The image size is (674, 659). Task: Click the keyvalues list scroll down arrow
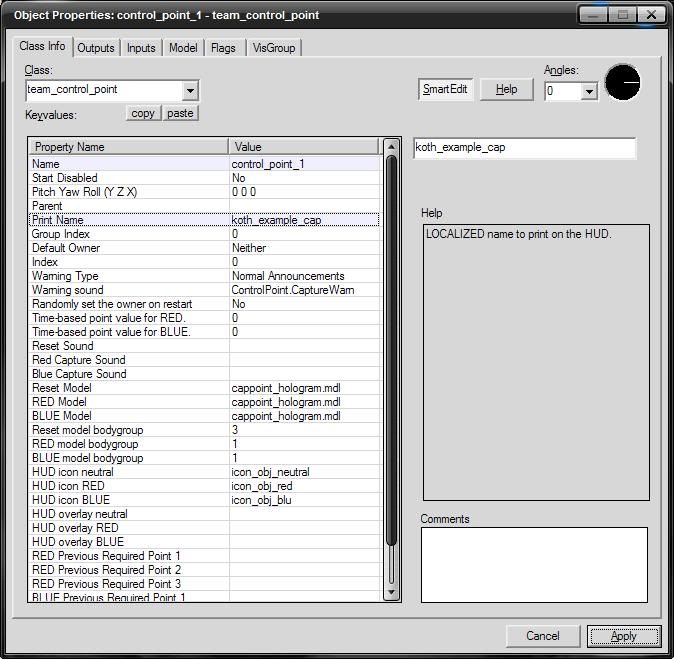[x=392, y=594]
